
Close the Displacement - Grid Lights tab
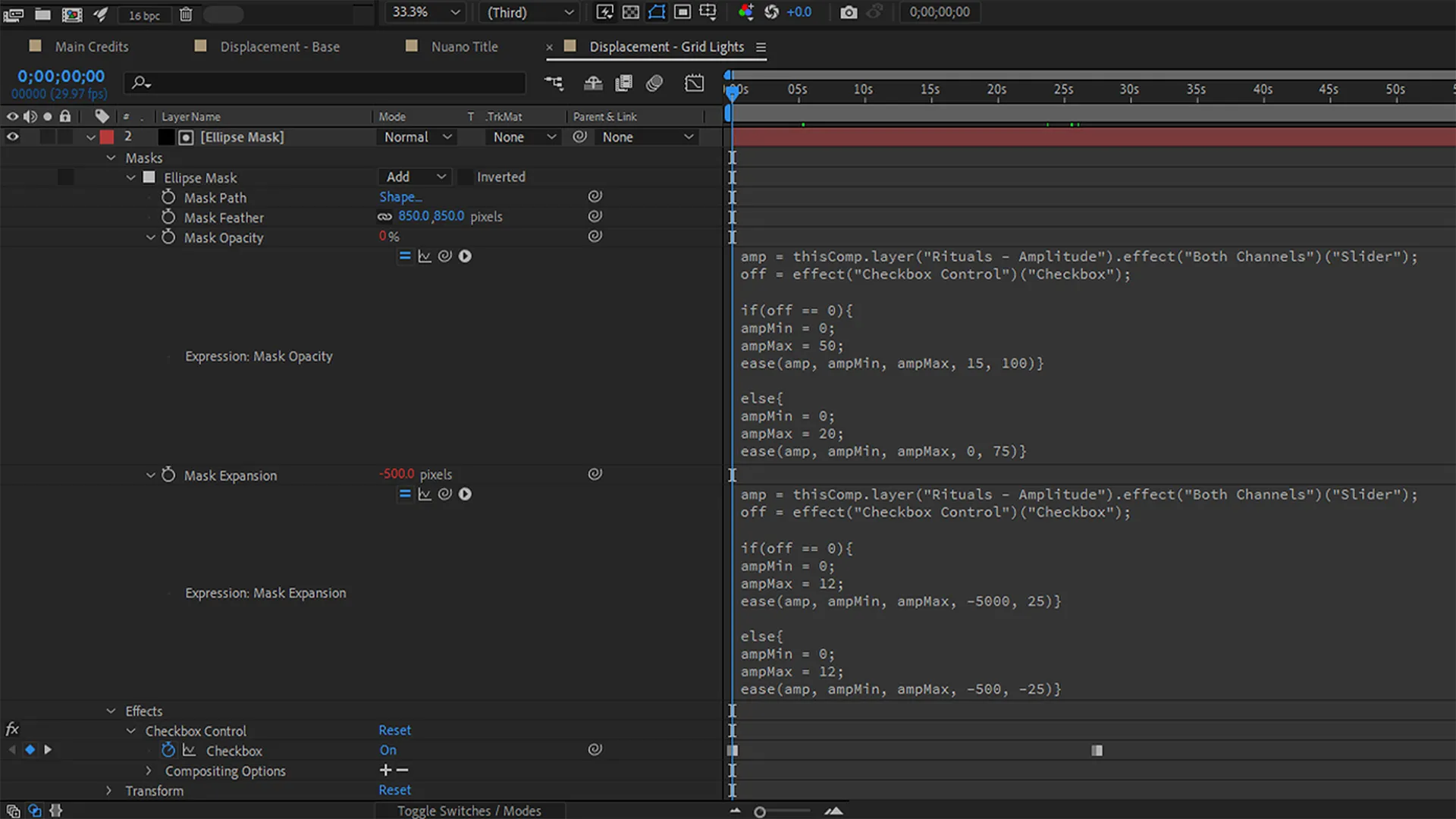tap(549, 47)
